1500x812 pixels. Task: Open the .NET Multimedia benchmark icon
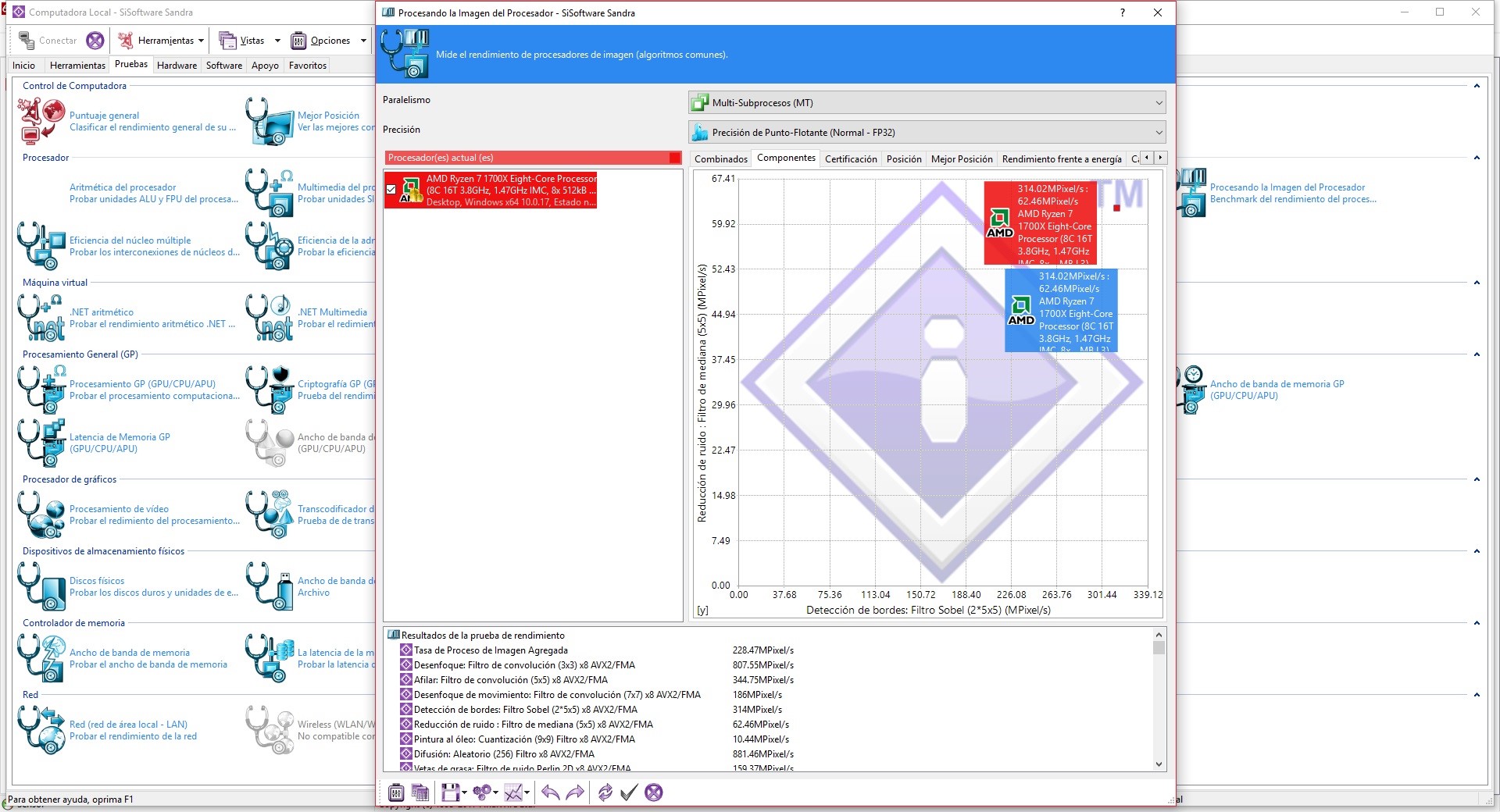pos(270,318)
